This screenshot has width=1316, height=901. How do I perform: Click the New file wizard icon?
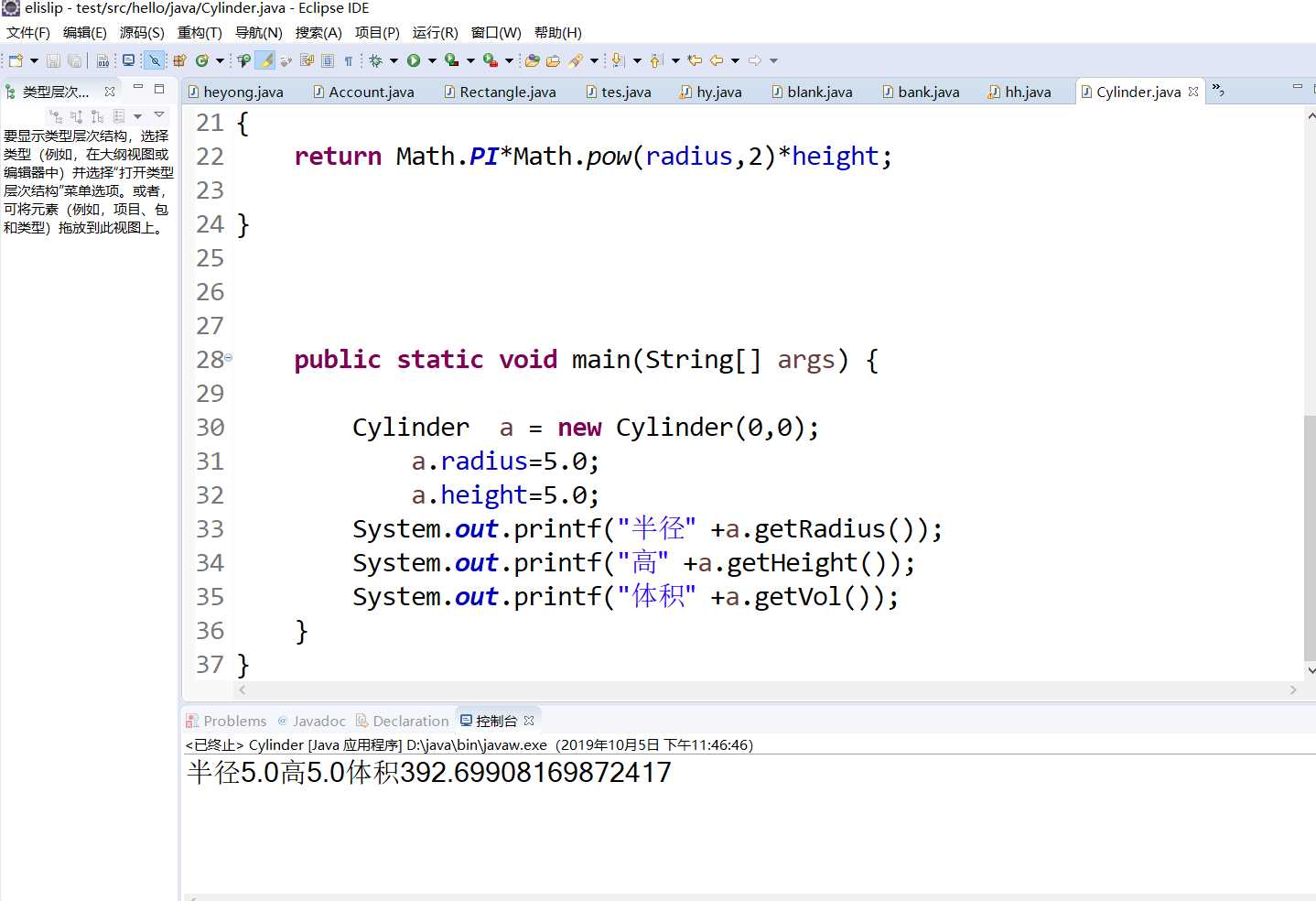(16, 60)
